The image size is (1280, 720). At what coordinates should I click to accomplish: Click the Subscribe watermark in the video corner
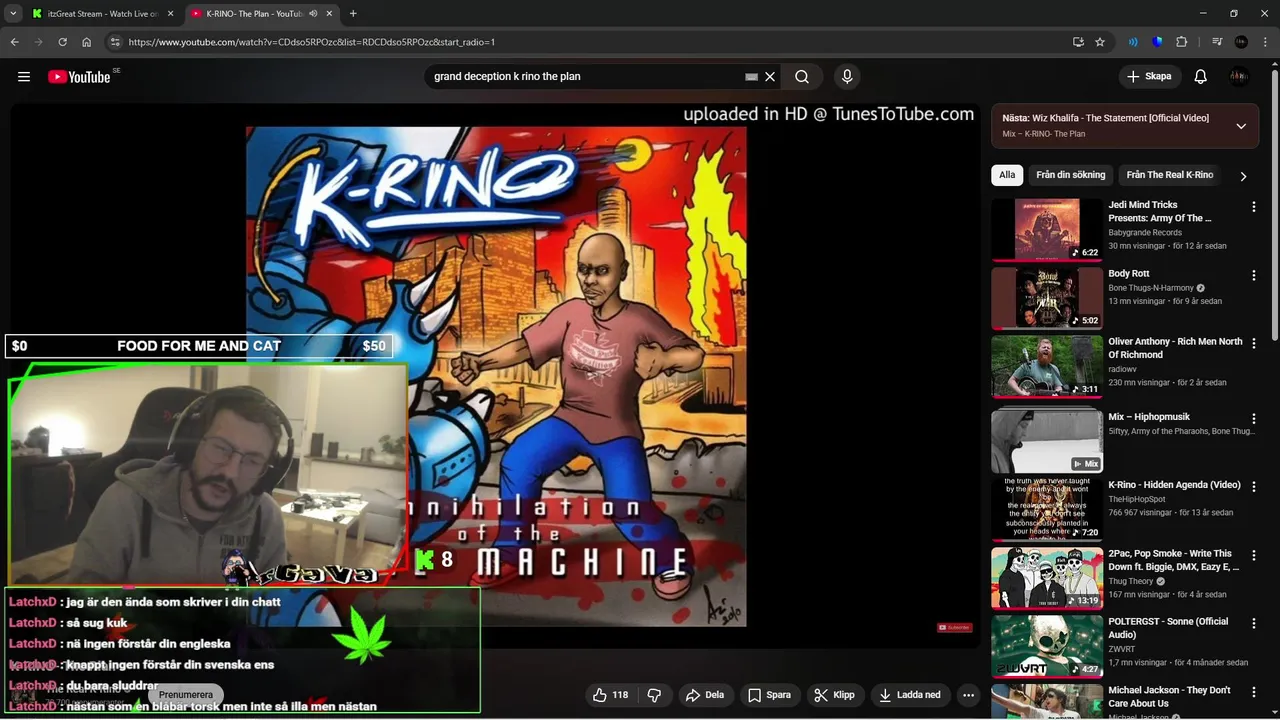pos(954,628)
